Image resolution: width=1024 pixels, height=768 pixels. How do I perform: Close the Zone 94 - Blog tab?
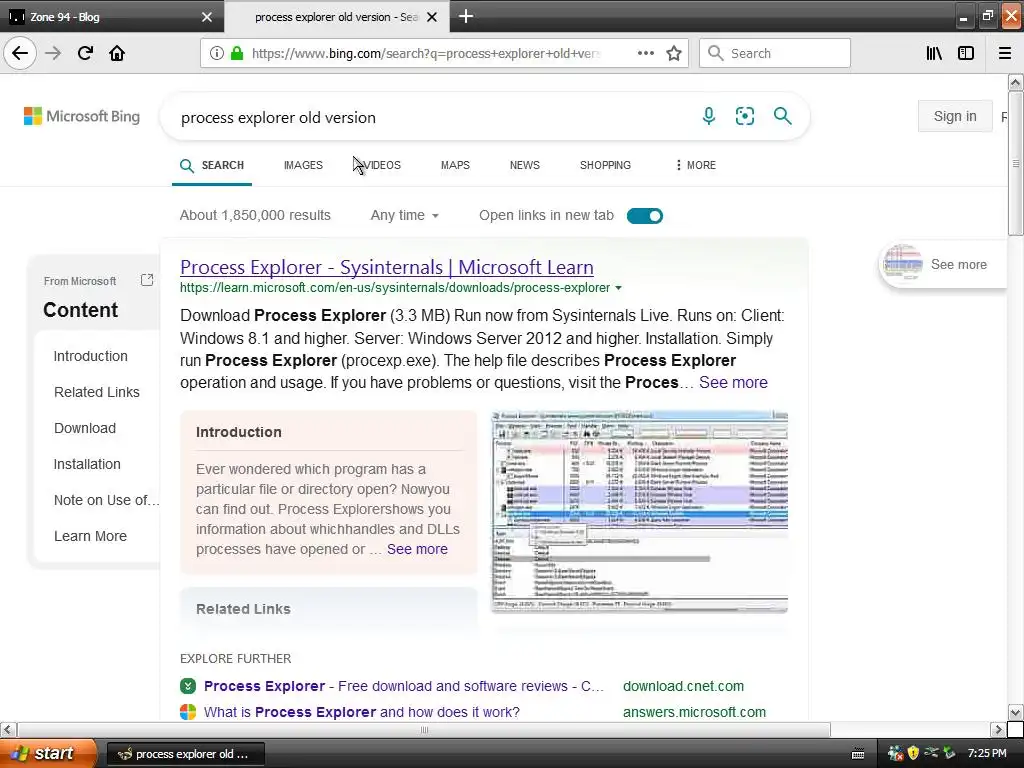click(x=206, y=17)
